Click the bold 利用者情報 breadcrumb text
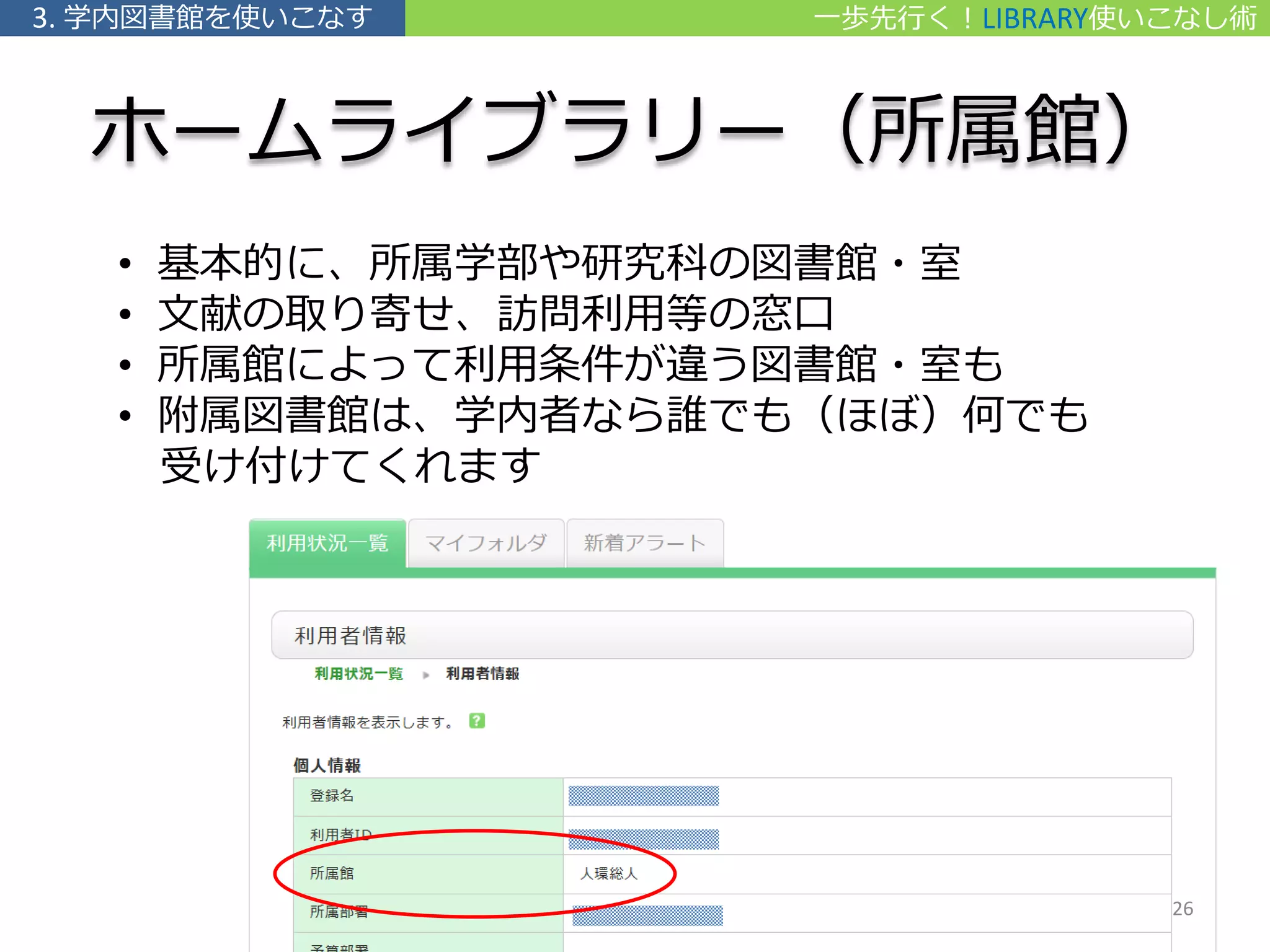 coord(482,674)
